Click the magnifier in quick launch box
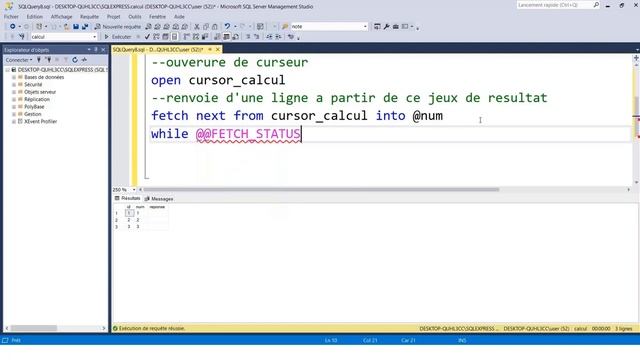The width and height of the screenshot is (640, 360). (596, 5)
